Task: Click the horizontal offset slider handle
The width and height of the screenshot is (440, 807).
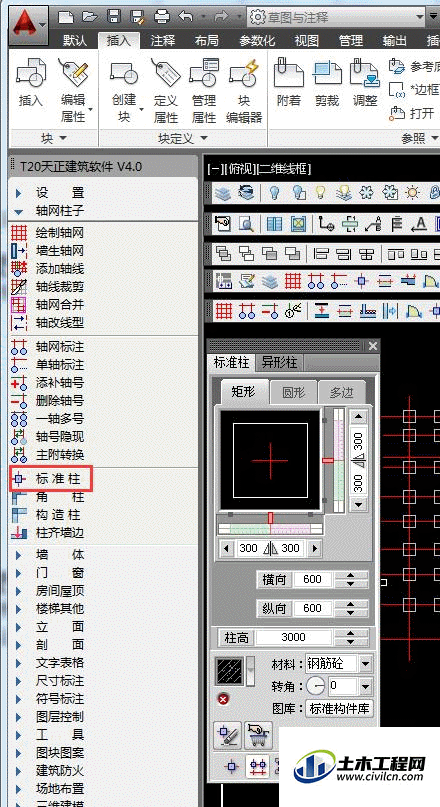Action: click(271, 517)
